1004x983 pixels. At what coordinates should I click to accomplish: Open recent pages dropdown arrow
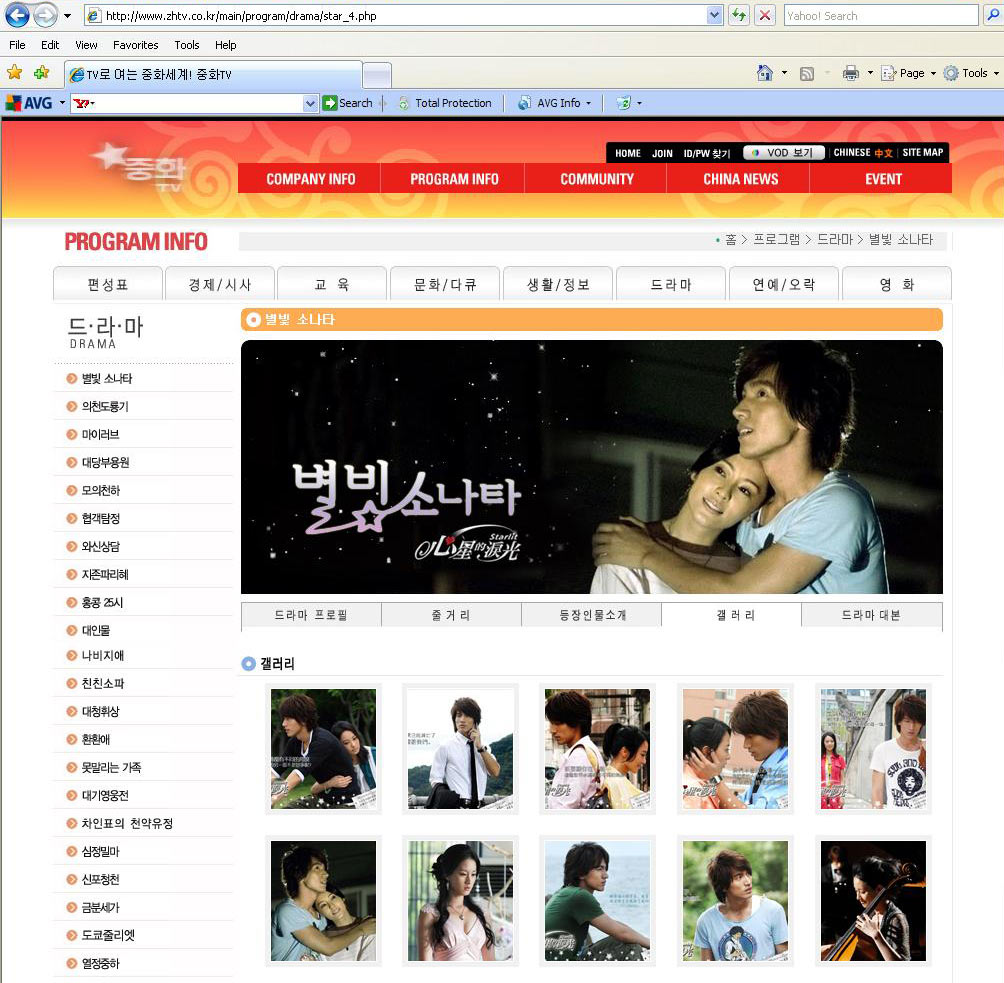point(67,15)
